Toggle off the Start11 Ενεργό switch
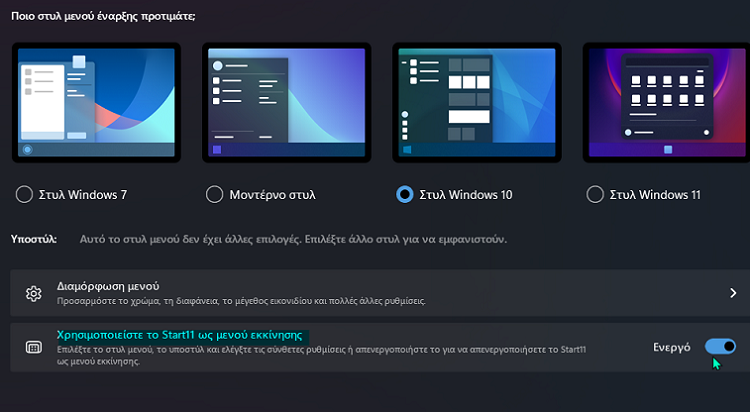750x412 pixels. click(720, 346)
